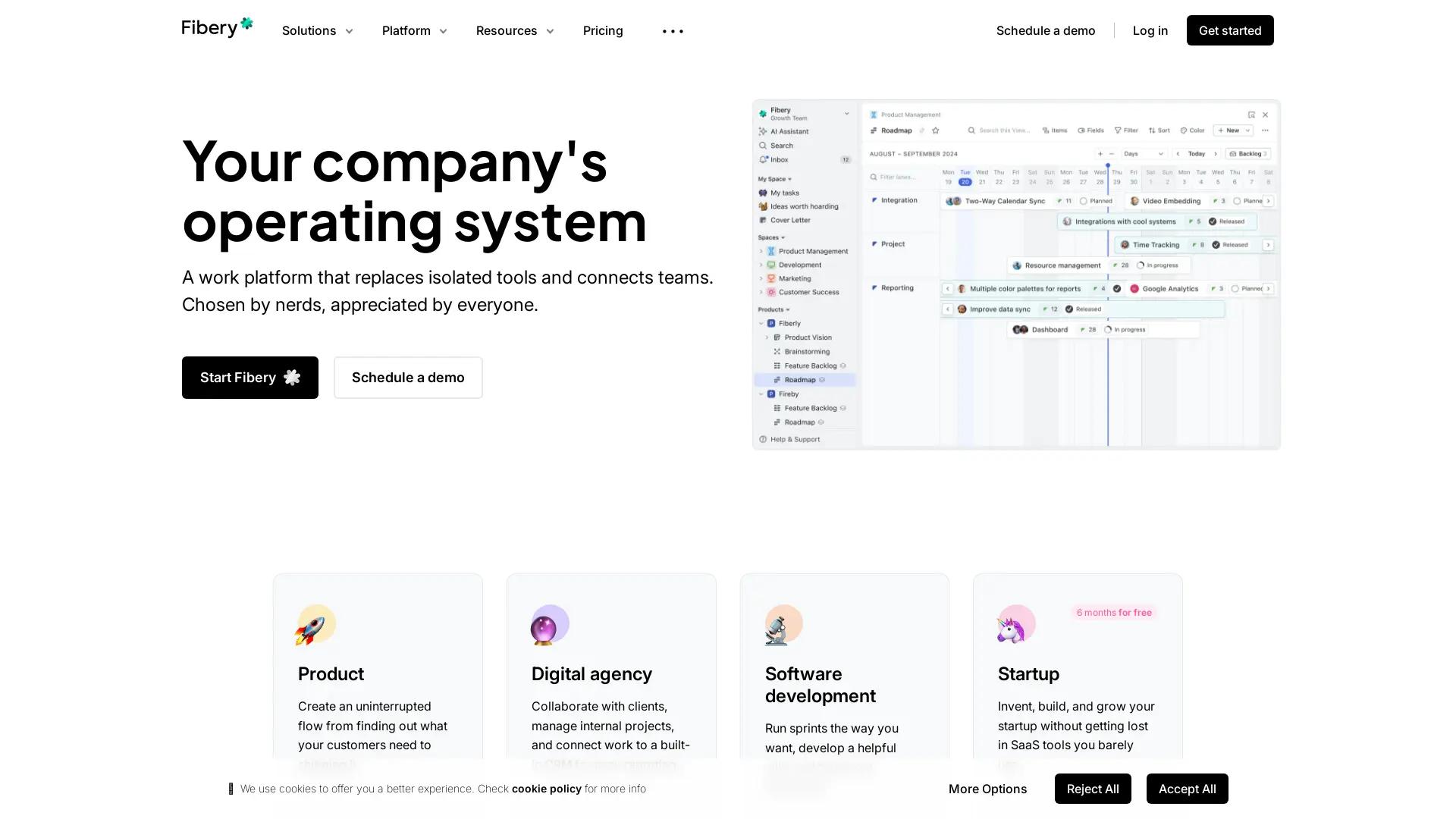The image size is (1456, 819).
Task: Expand the Solutions dropdown menu
Action: pos(317,31)
